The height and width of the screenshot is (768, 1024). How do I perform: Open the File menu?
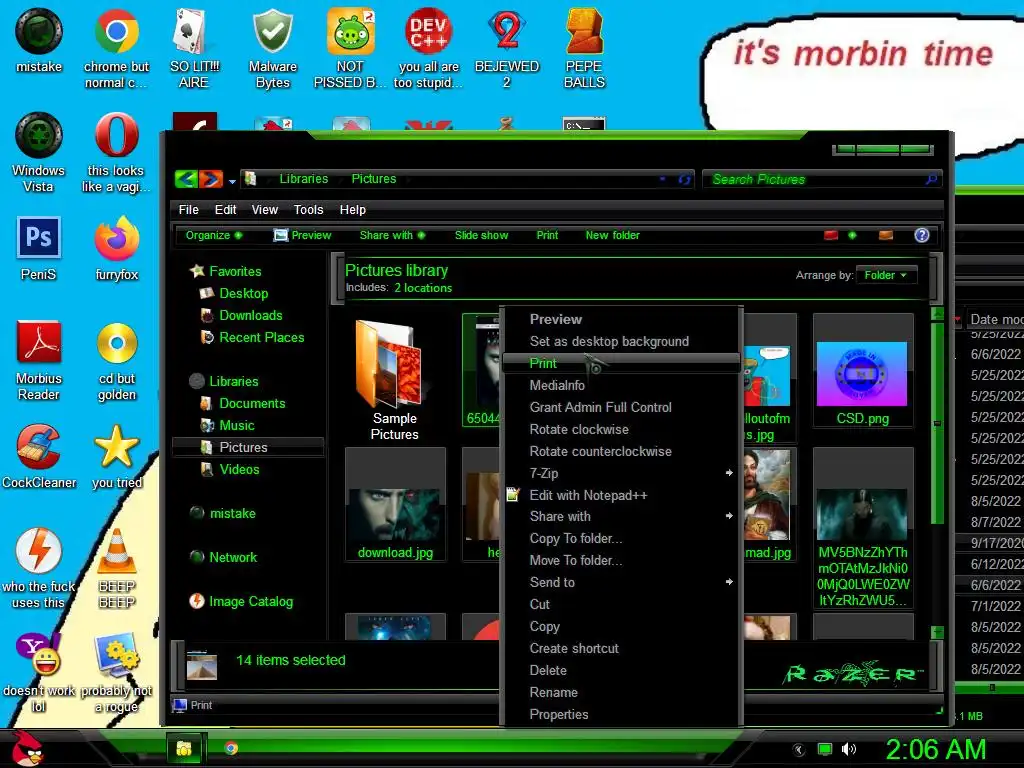188,210
